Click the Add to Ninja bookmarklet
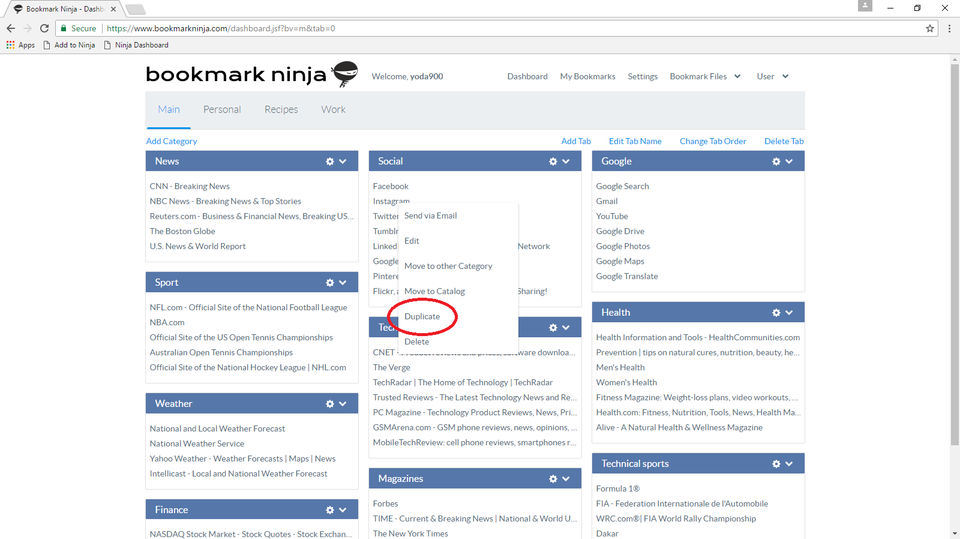The height and width of the screenshot is (539, 960). pyautogui.click(x=69, y=45)
